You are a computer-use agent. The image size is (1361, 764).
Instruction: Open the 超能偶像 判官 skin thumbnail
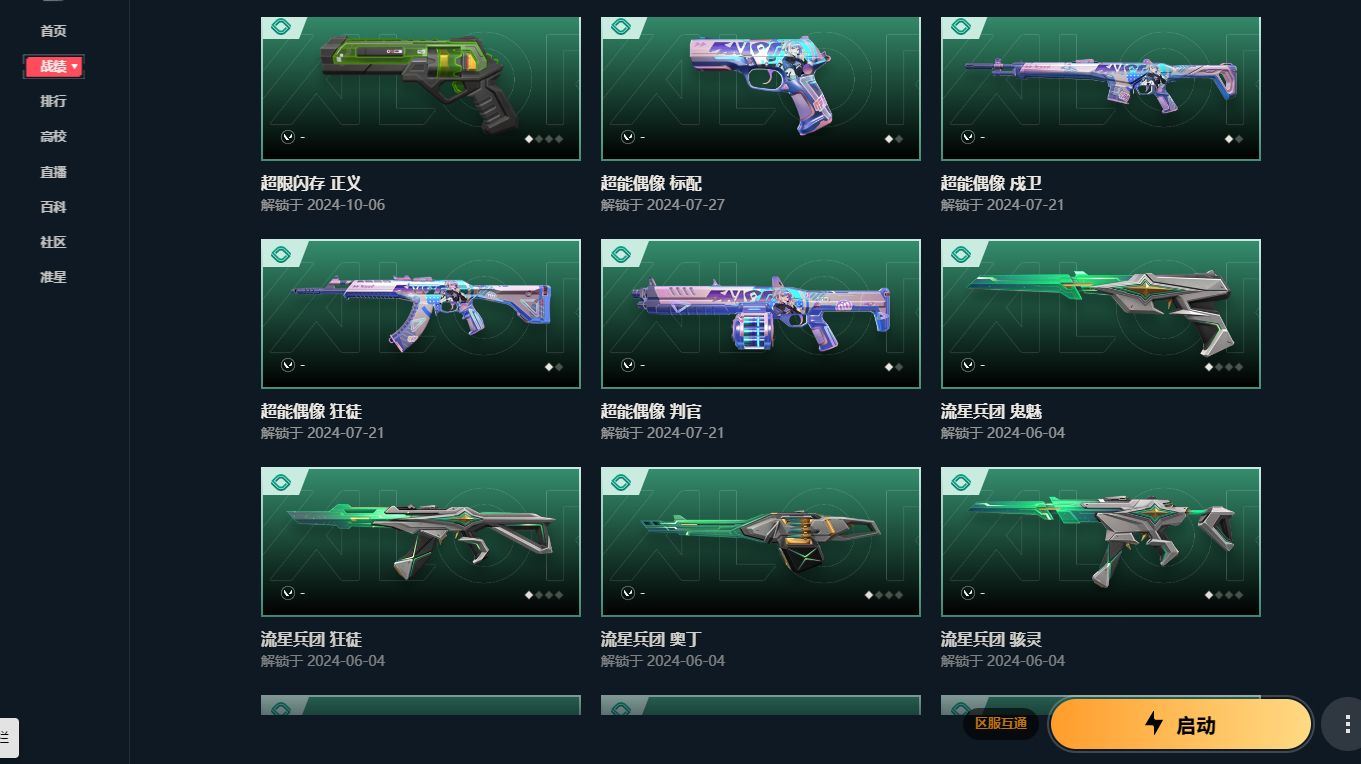(761, 314)
